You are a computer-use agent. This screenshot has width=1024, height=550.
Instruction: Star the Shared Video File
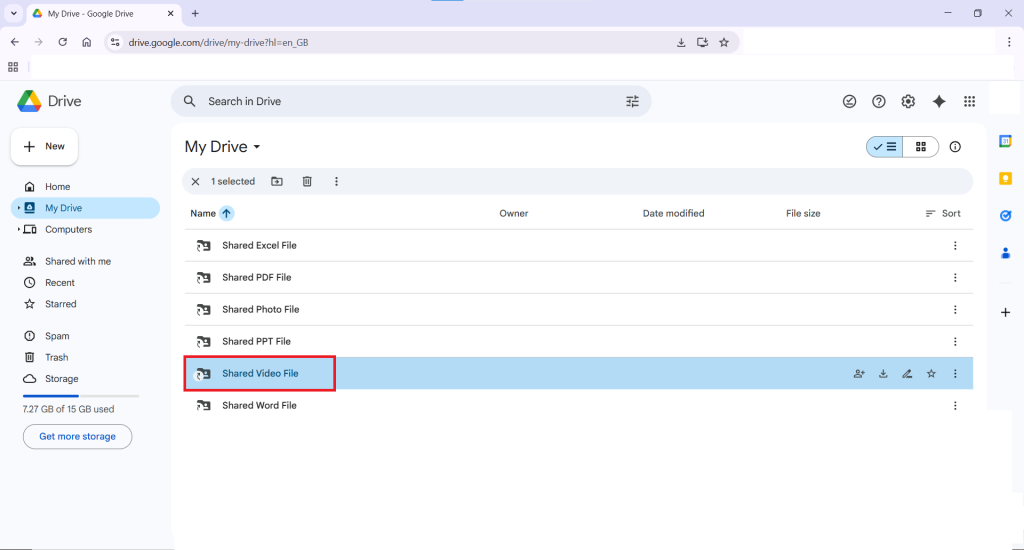pos(931,374)
